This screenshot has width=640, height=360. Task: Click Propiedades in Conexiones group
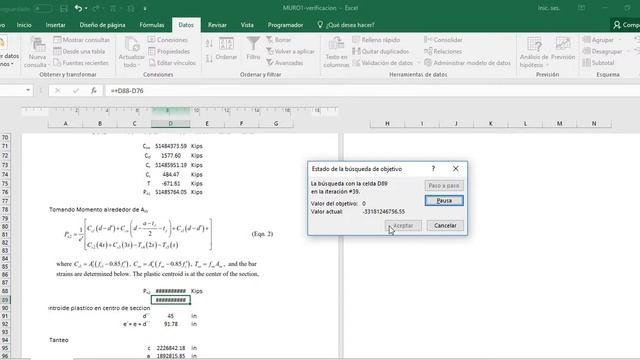click(169, 51)
